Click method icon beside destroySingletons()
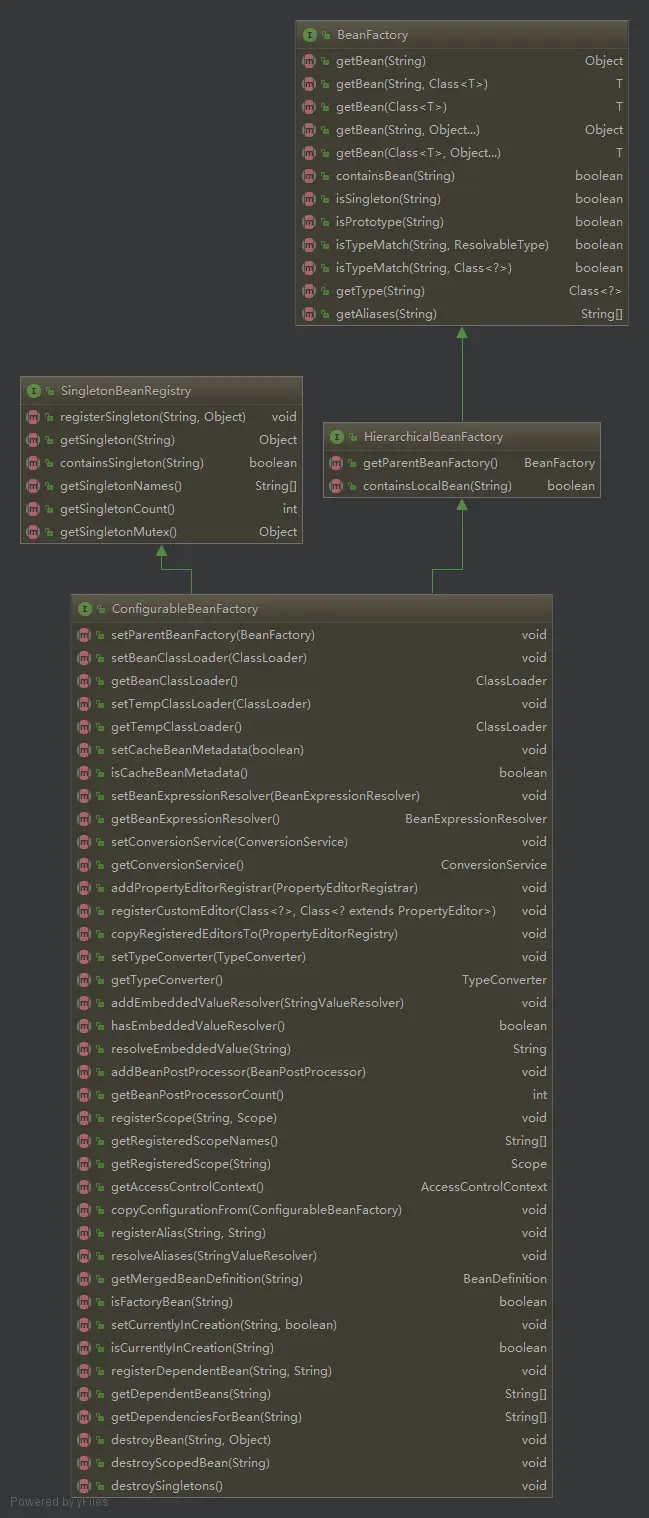The image size is (649, 1518). point(84,1486)
